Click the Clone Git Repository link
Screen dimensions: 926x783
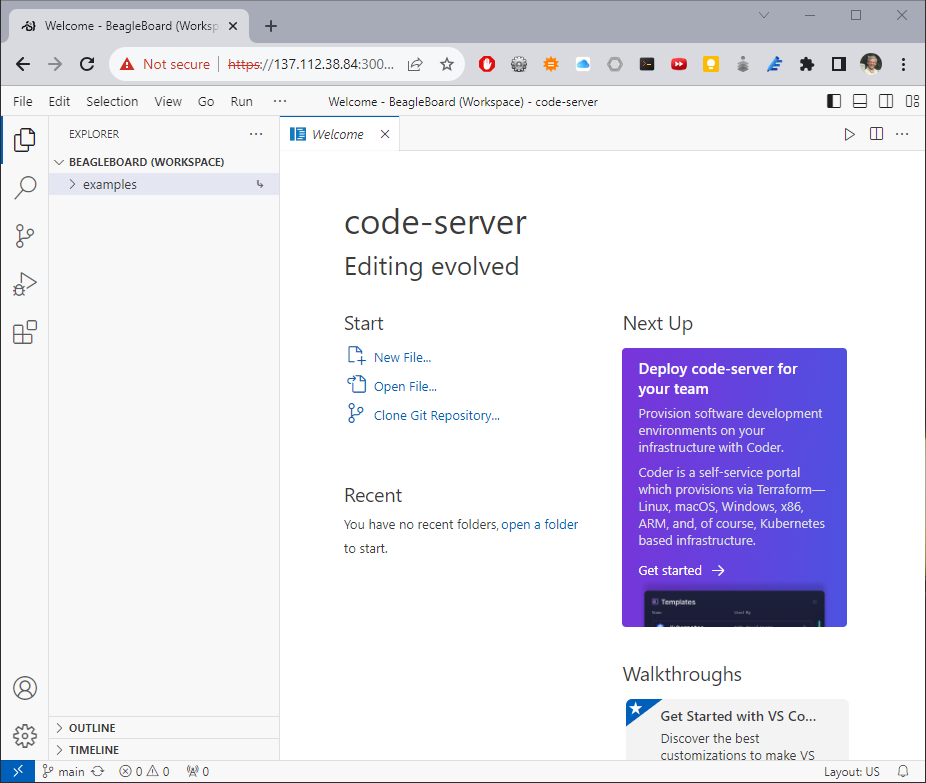pos(436,415)
